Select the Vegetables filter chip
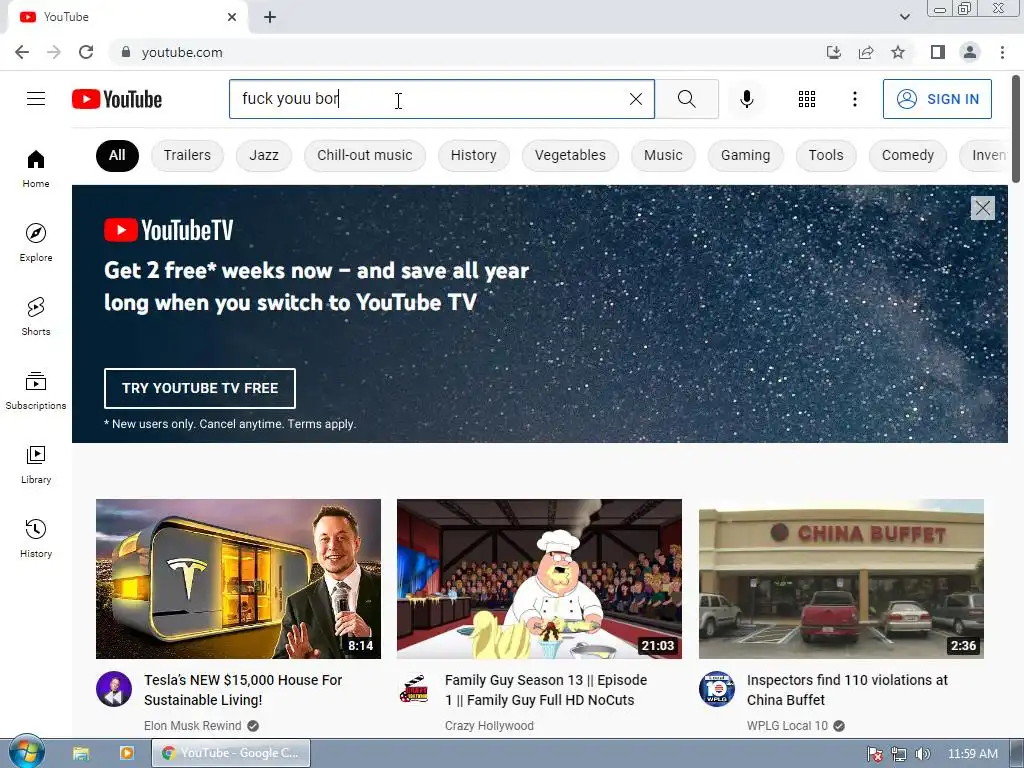Screen dimensions: 1024x768 point(570,155)
